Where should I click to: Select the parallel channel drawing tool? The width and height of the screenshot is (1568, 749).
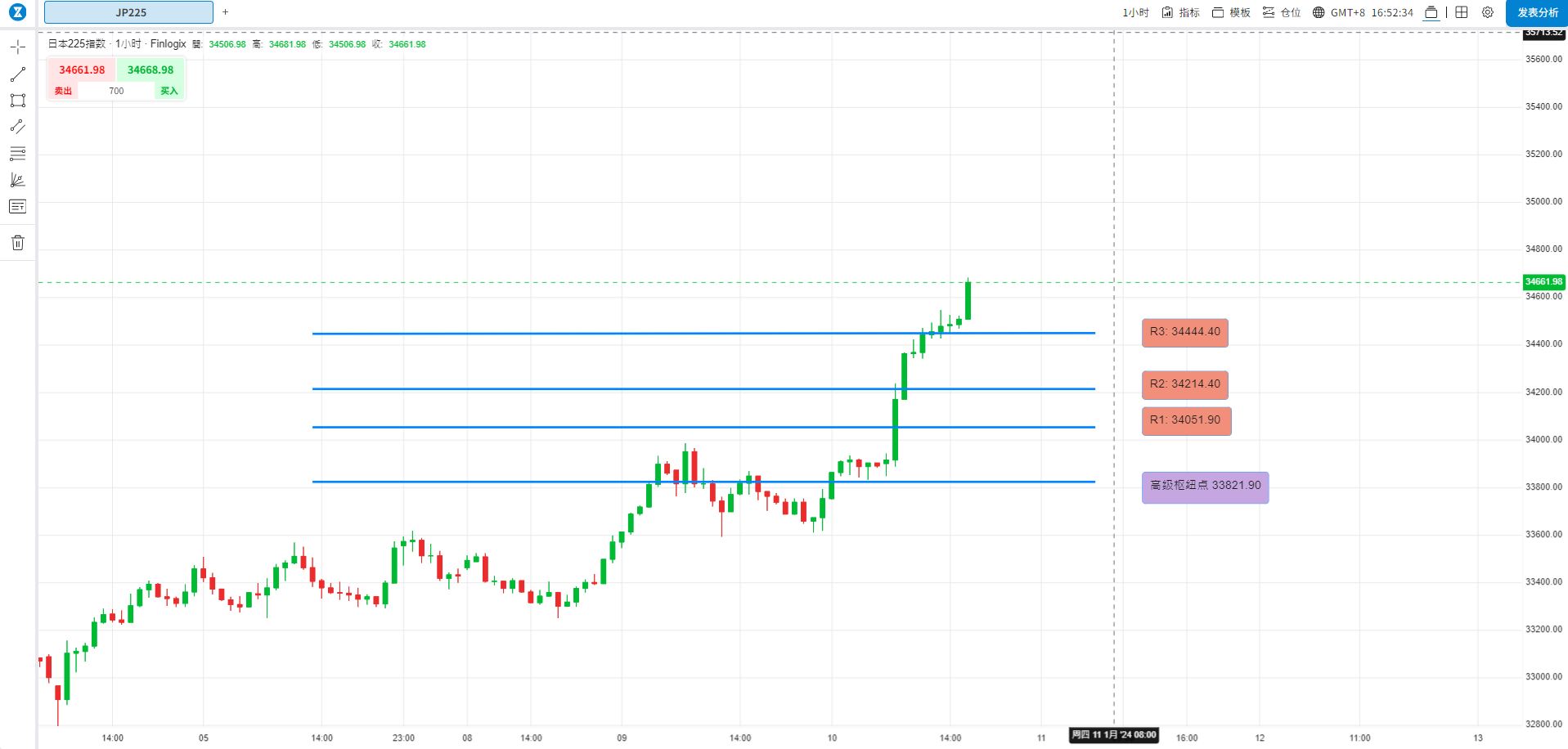tap(17, 127)
